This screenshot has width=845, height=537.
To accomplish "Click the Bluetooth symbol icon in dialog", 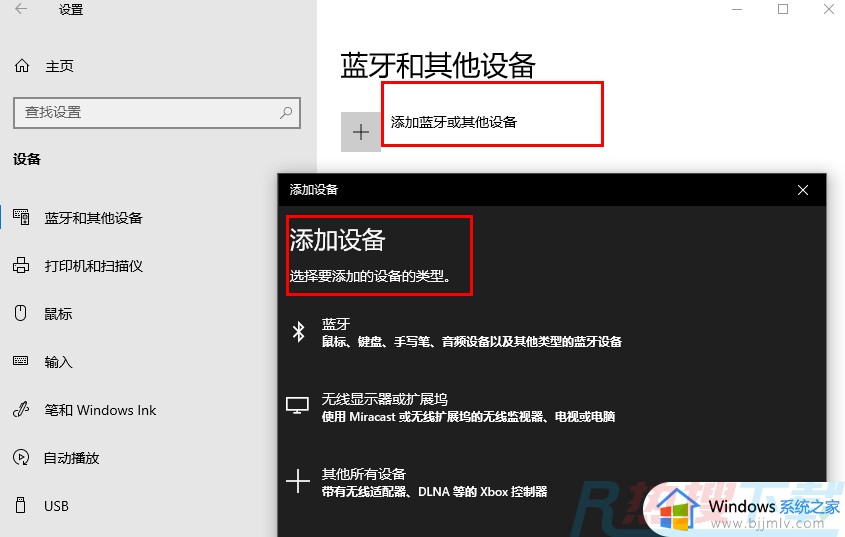I will click(298, 332).
